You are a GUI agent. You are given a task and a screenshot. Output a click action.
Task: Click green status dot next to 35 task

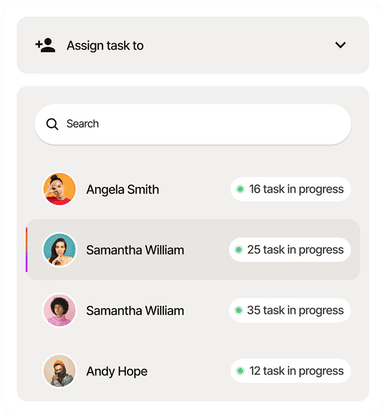[238, 310]
